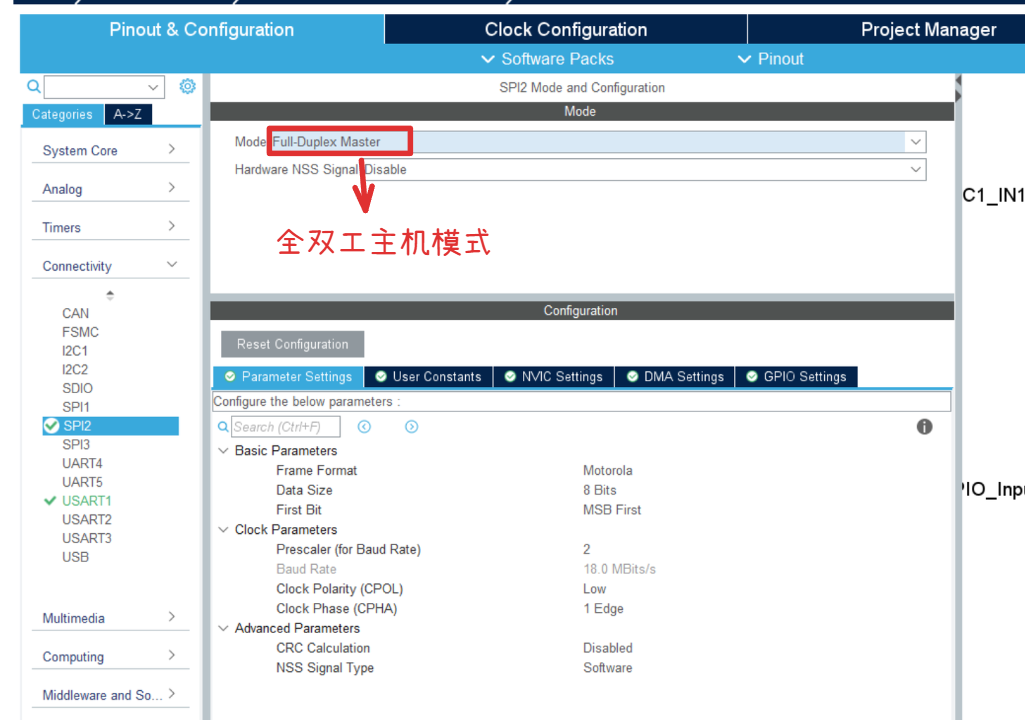
Task: Click the Data Size value 8 Bits
Action: [599, 490]
